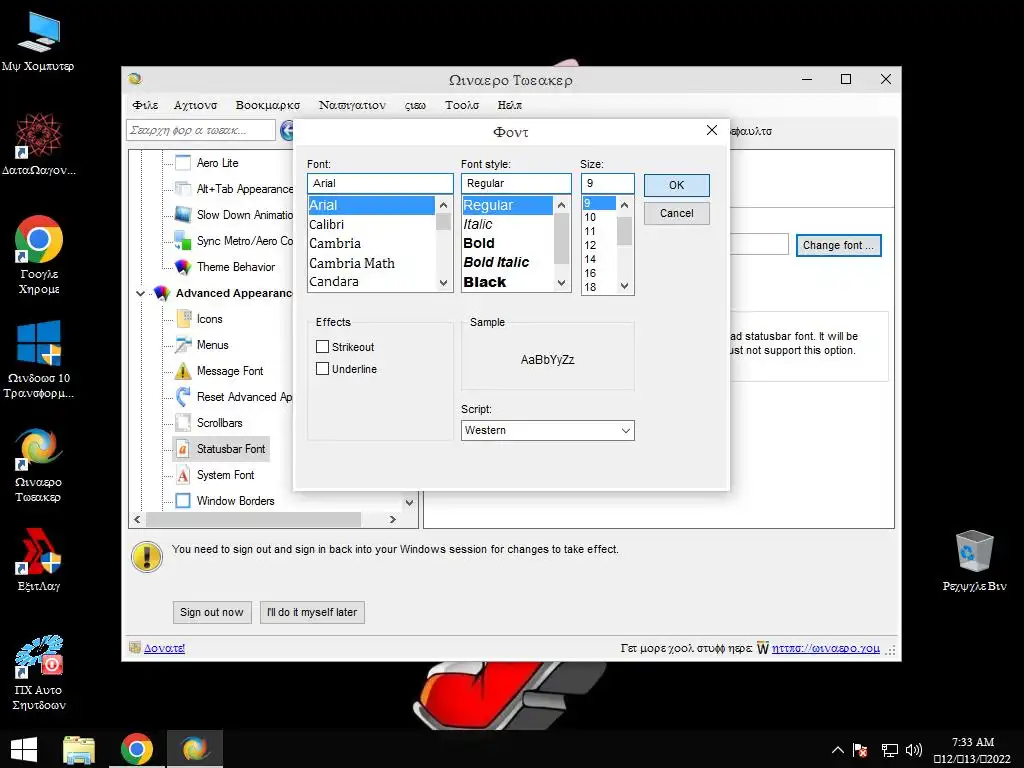This screenshot has width=1024, height=768.
Task: Open the File menu
Action: (145, 105)
